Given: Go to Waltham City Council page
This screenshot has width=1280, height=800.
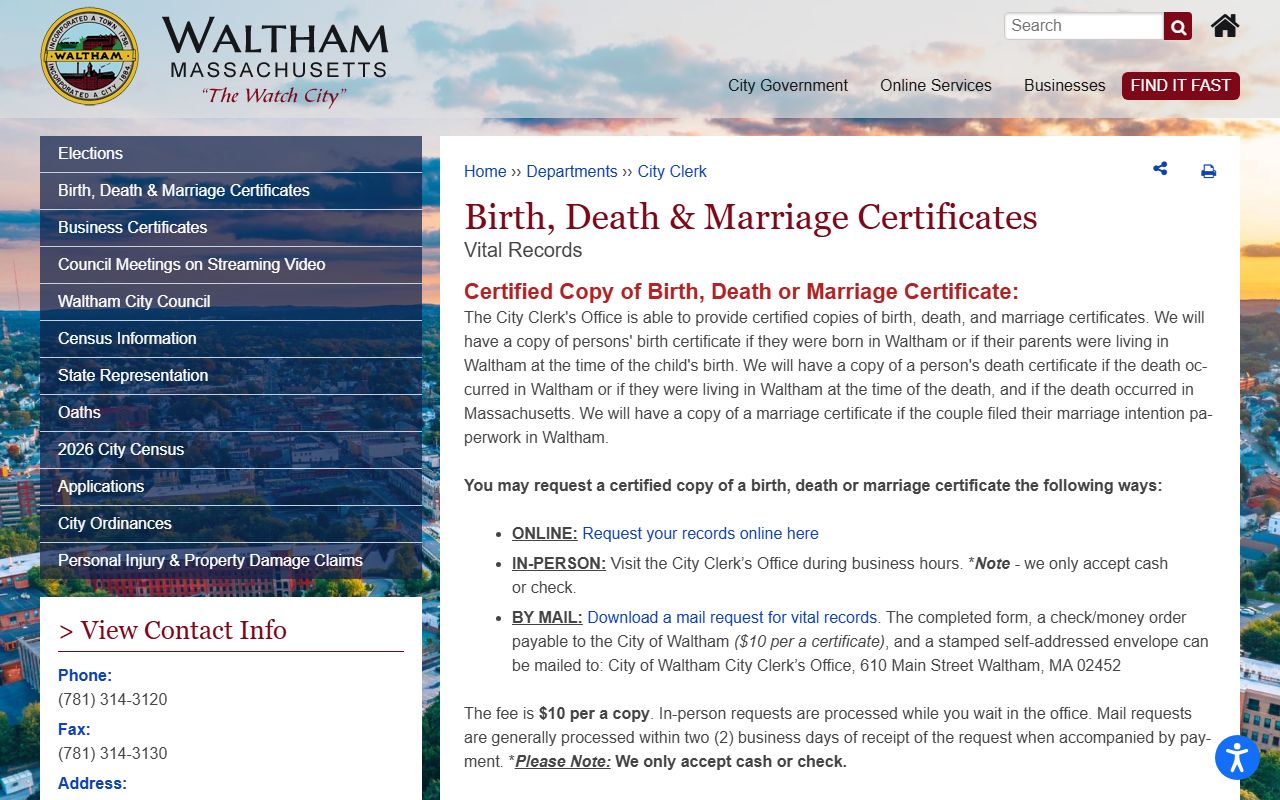Looking at the screenshot, I should (x=231, y=302).
